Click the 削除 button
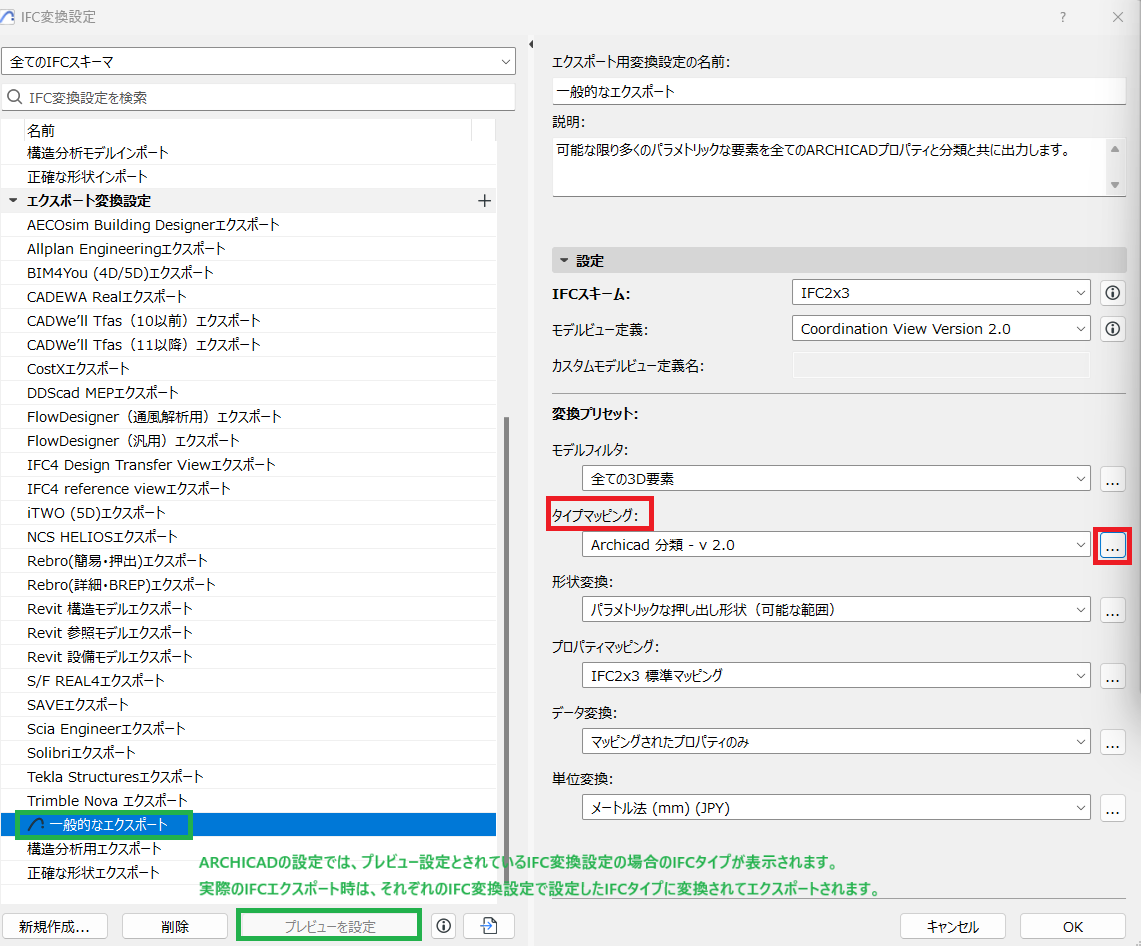 click(175, 926)
